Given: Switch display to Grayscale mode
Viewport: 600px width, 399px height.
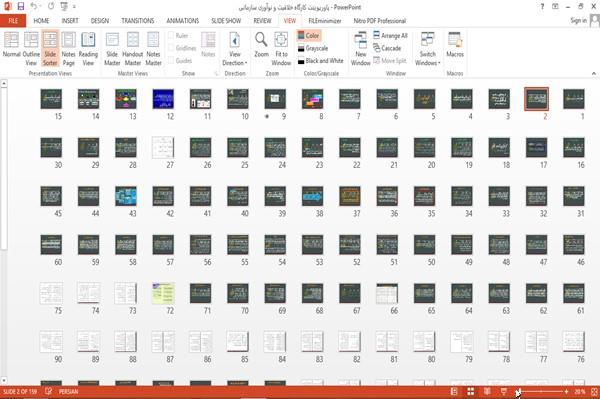Looking at the screenshot, I should point(313,48).
